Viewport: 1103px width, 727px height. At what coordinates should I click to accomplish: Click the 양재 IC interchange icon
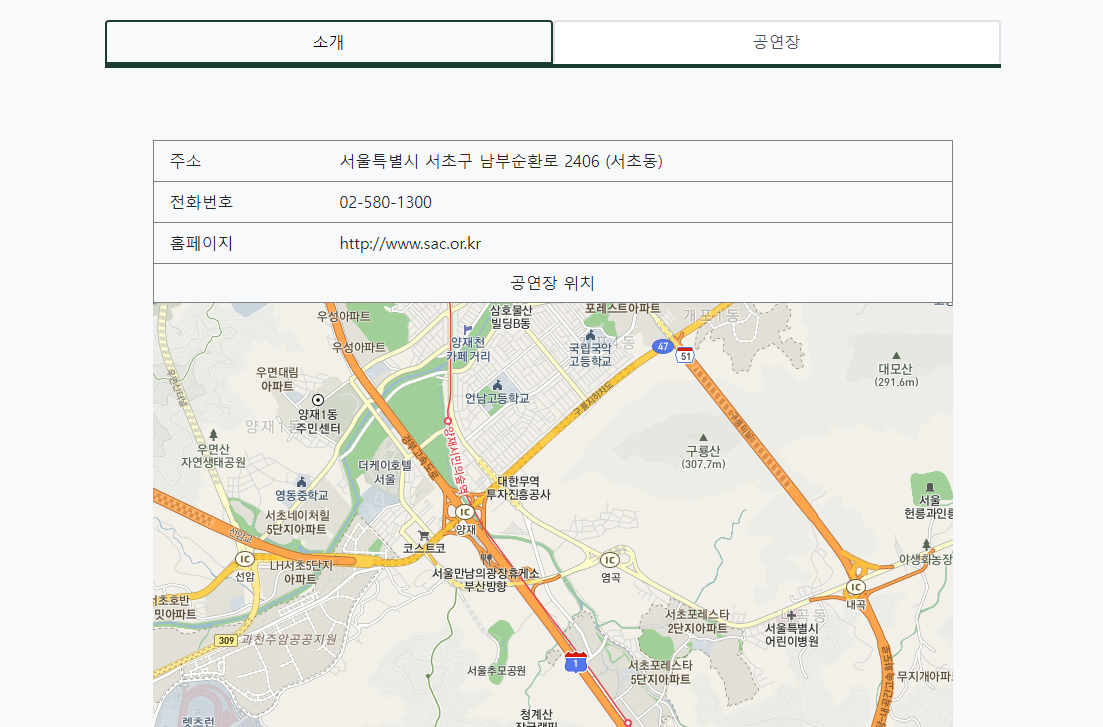pos(464,512)
